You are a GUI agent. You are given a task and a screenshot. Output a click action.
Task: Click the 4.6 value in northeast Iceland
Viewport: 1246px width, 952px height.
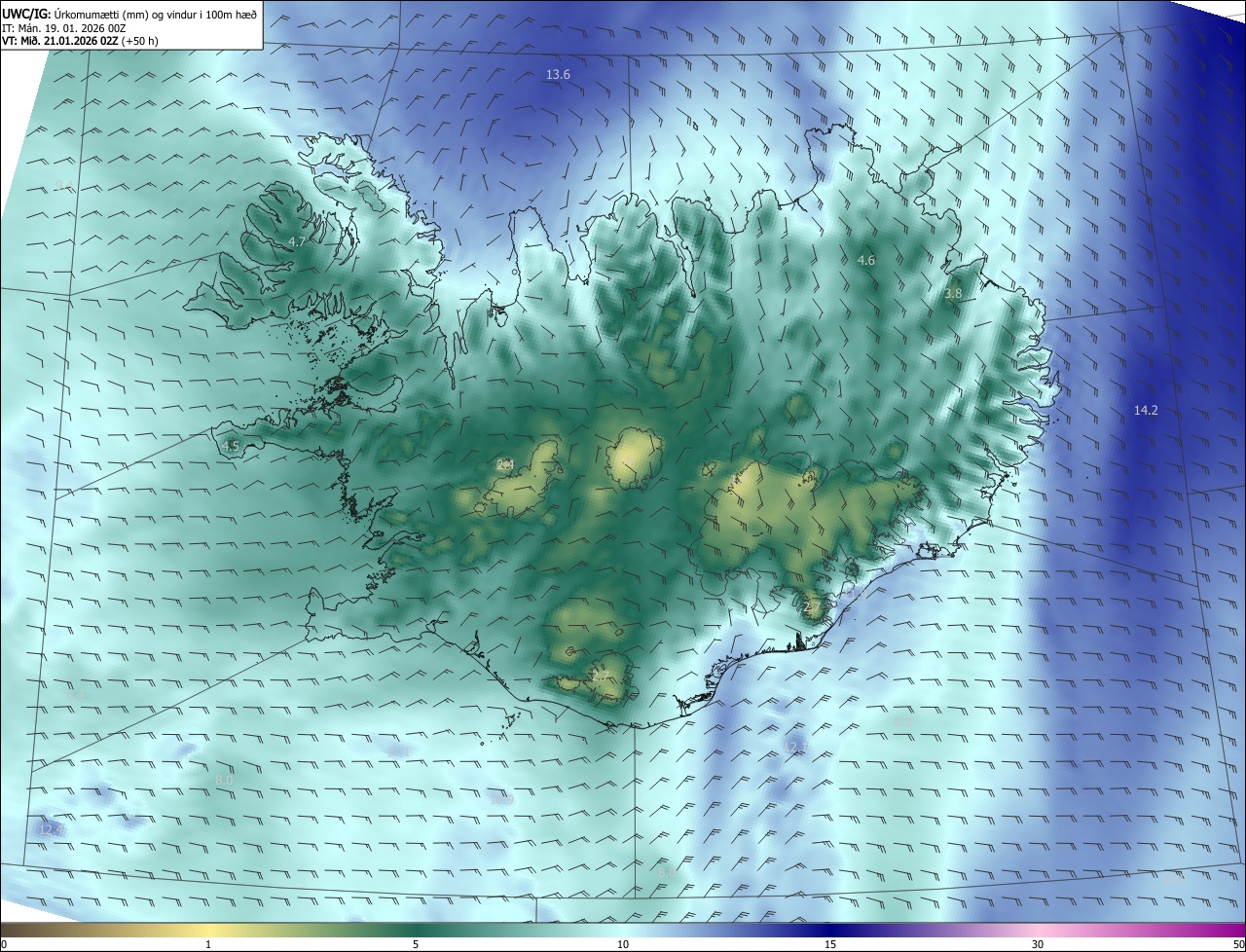point(866,261)
